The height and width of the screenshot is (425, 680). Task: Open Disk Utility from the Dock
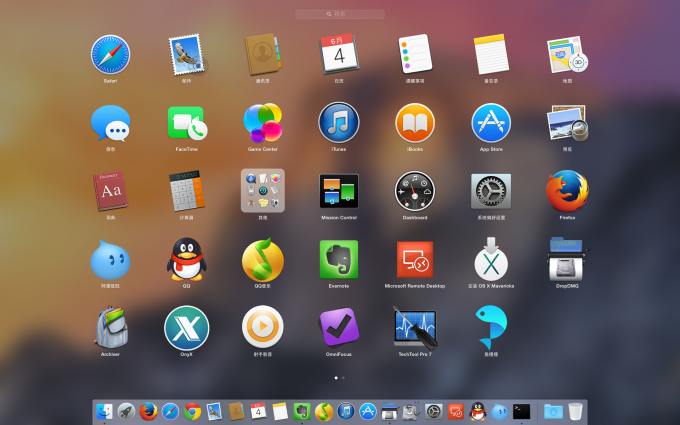point(411,411)
